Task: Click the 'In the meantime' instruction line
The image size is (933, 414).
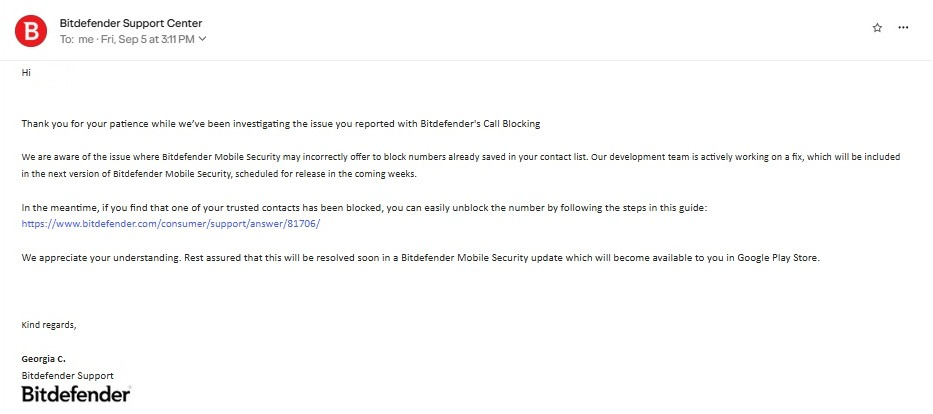Action: pyautogui.click(x=364, y=208)
